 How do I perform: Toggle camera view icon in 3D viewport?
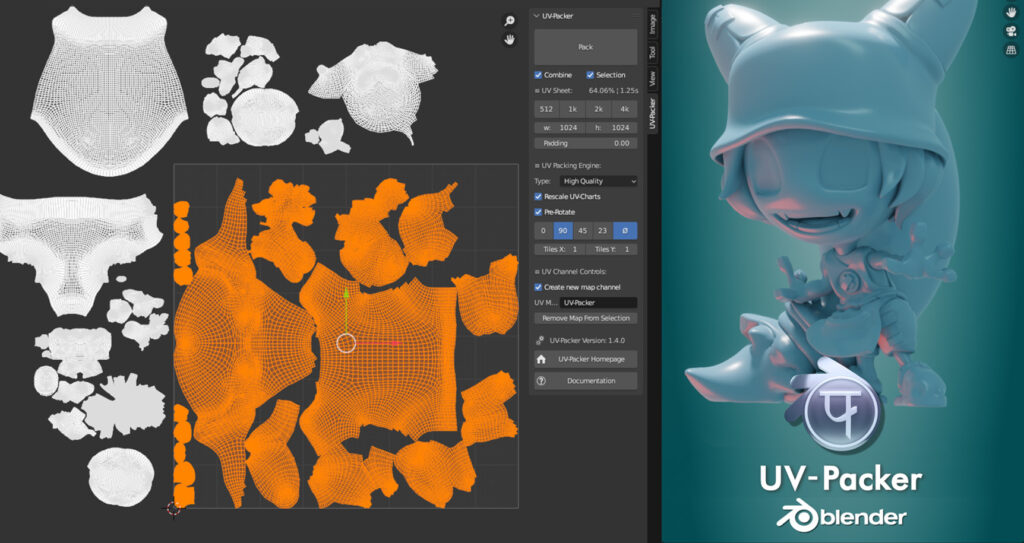(x=1011, y=31)
